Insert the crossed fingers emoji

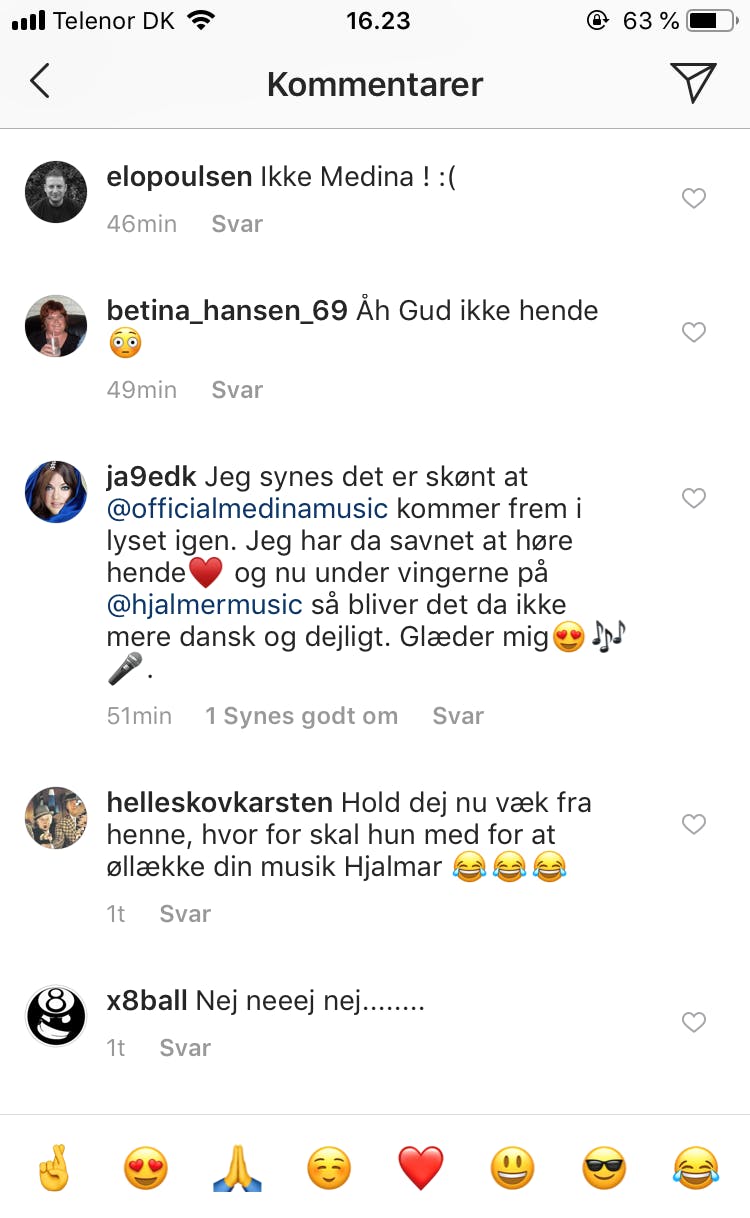click(53, 1167)
